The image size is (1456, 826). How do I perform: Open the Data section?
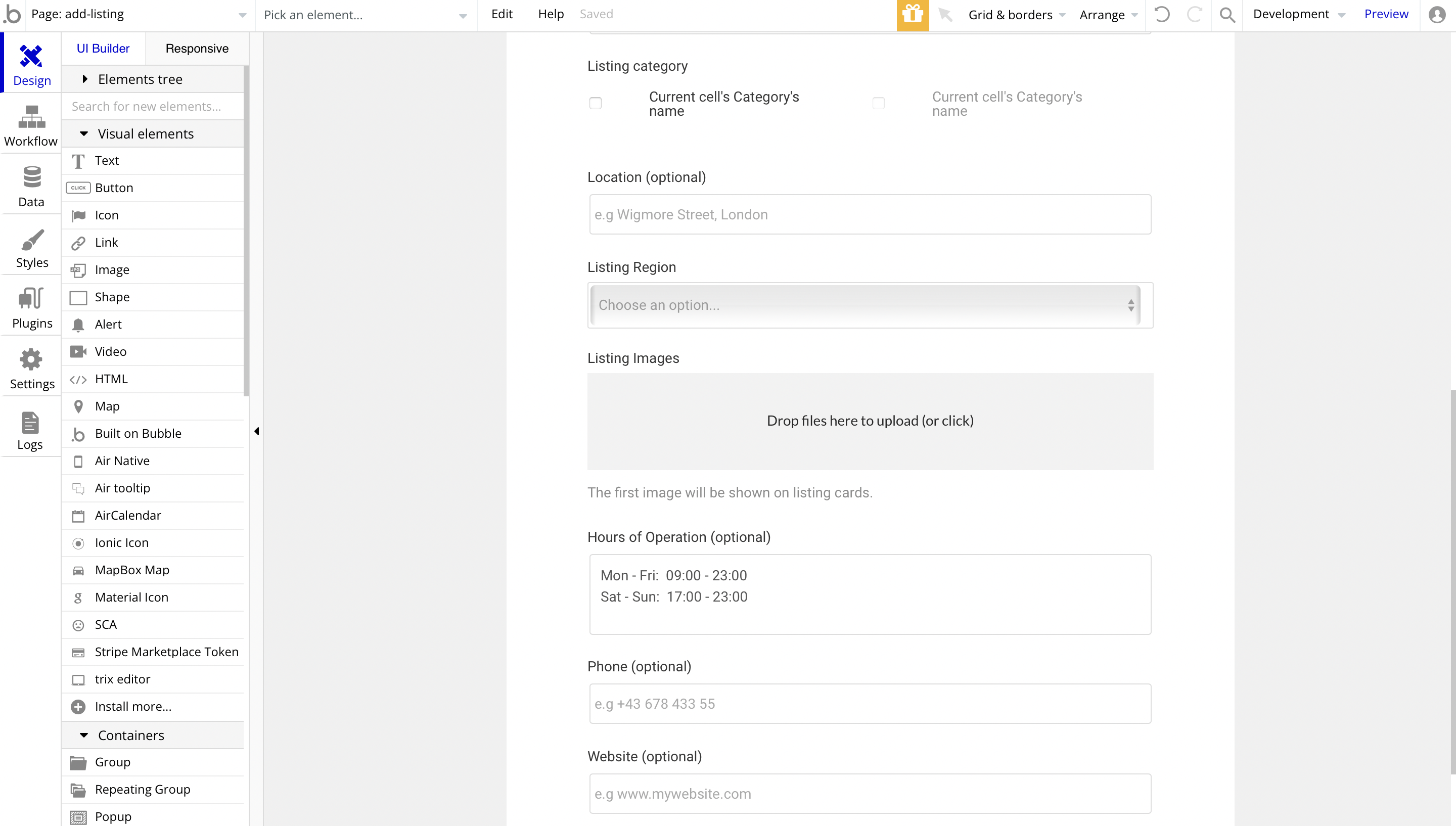pos(31,187)
